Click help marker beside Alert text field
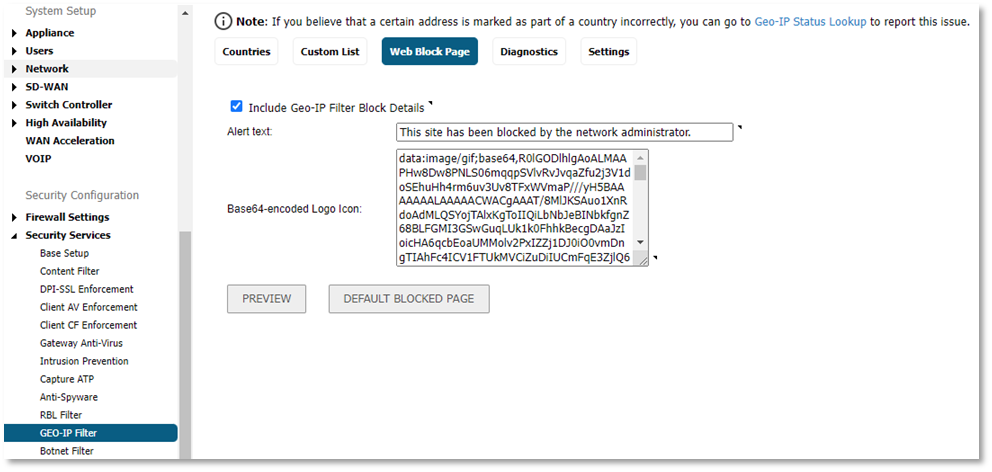Image resolution: width=992 pixels, height=472 pixels. point(740,127)
